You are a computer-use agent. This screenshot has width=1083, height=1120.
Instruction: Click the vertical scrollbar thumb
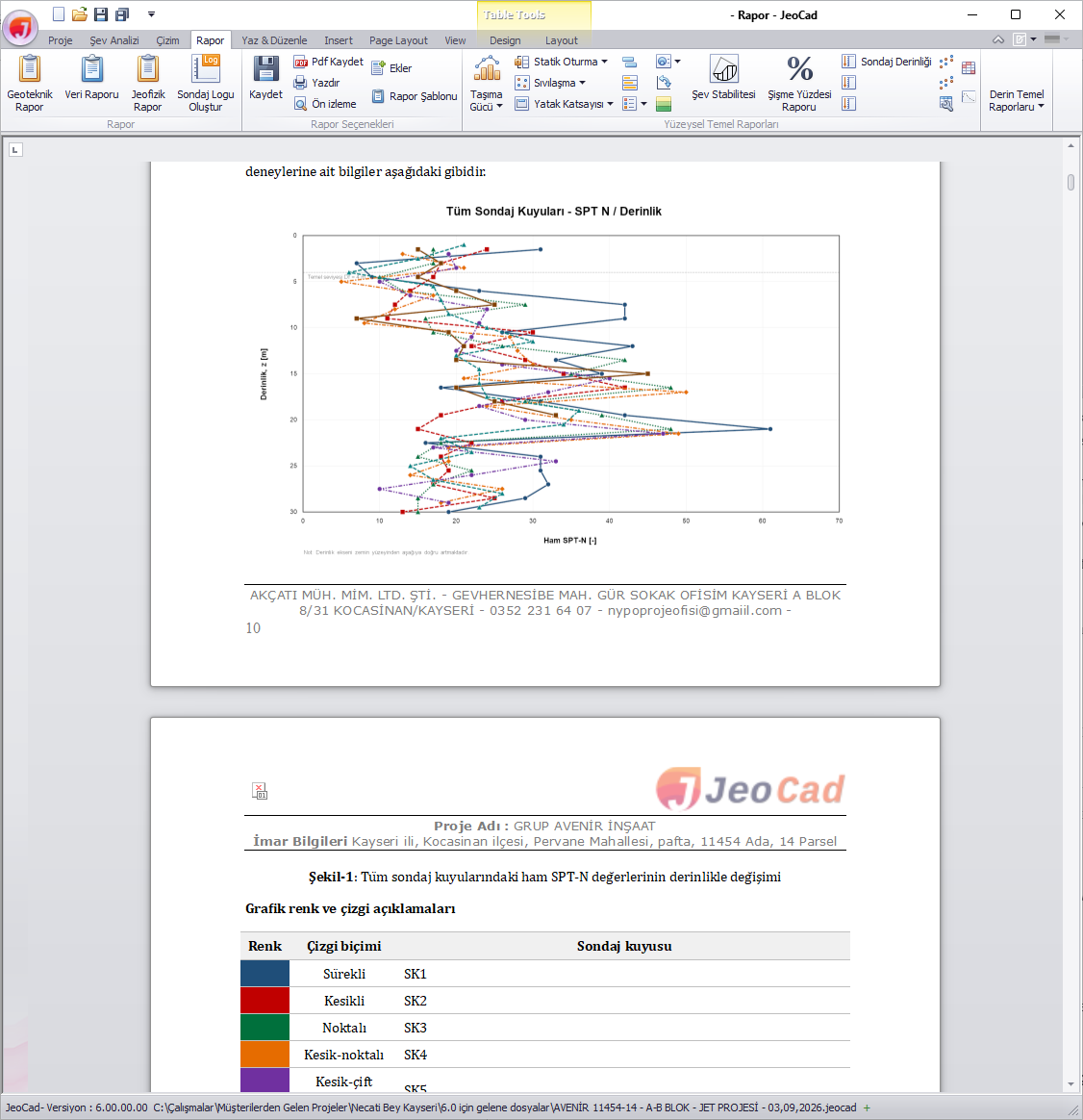(x=1070, y=182)
